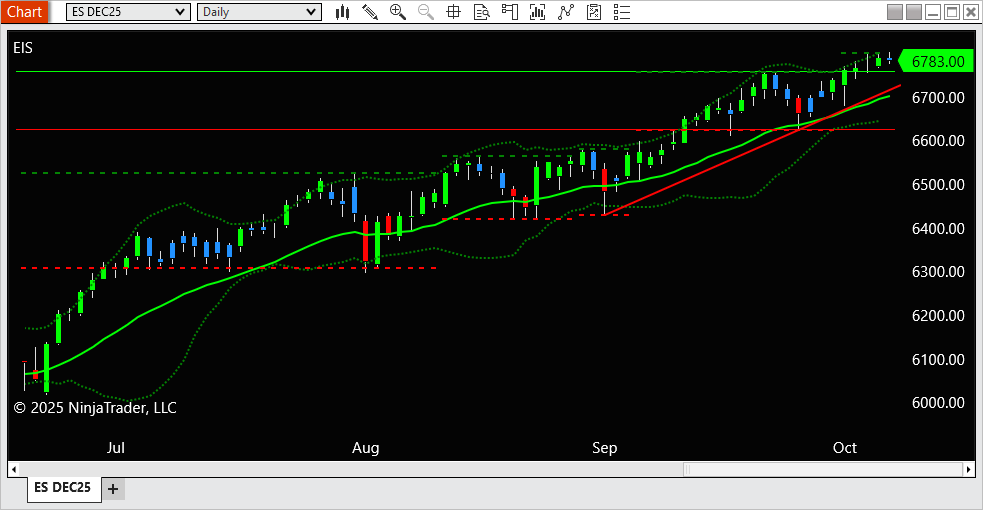Image resolution: width=983 pixels, height=510 pixels.
Task: Click the second gray interval link square
Action: 914,12
